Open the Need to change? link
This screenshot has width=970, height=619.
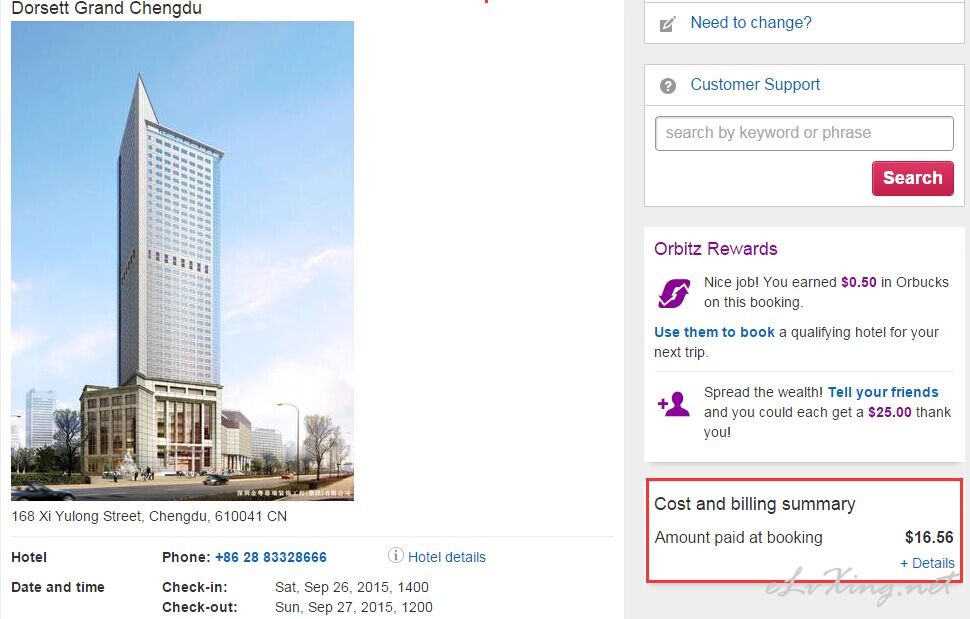click(x=750, y=22)
